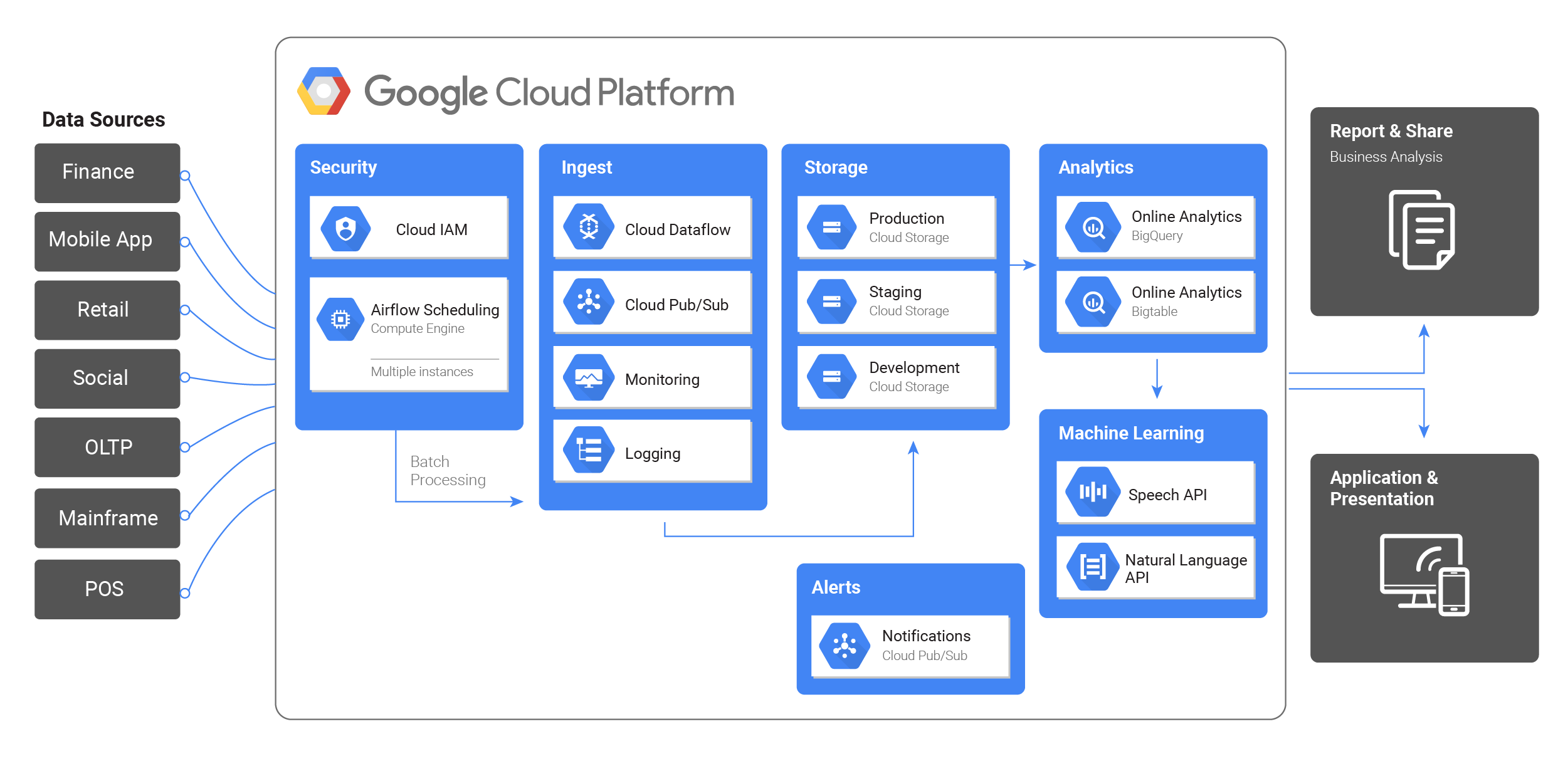Click the Notifications label in Alerts

(x=926, y=636)
